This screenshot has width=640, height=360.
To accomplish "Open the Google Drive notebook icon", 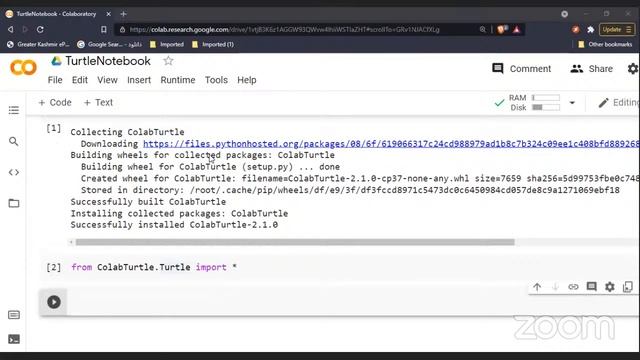I will pos(56,61).
